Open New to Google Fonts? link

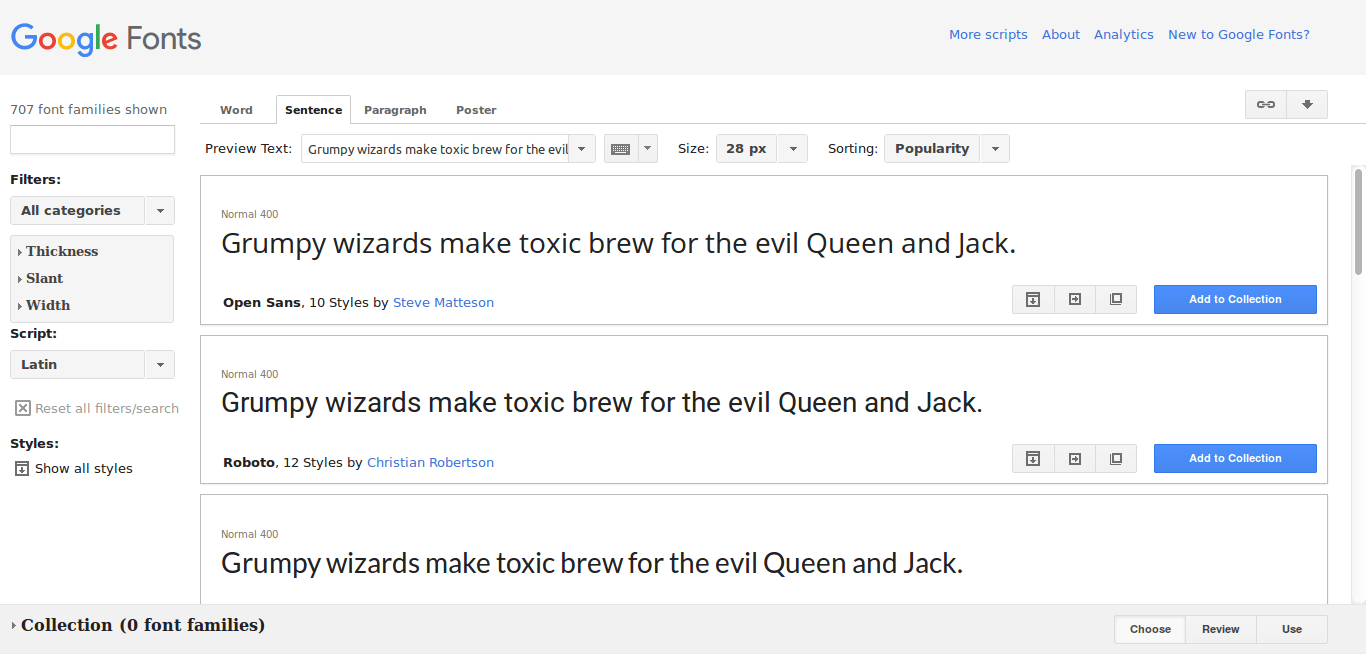pos(1239,34)
